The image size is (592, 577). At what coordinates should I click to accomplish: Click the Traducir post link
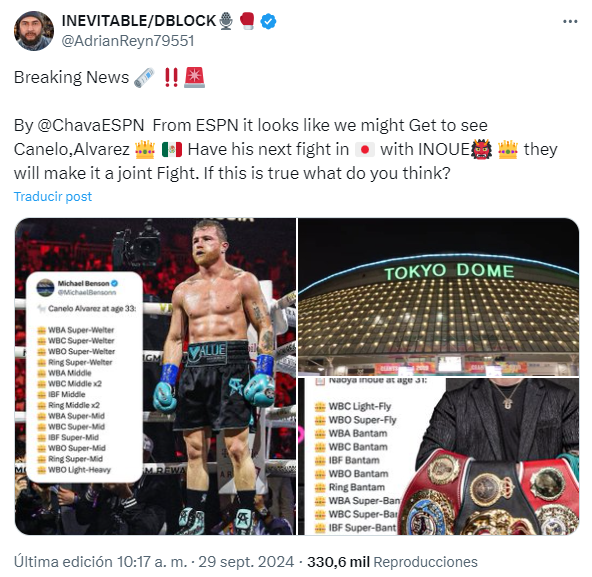[x=53, y=196]
